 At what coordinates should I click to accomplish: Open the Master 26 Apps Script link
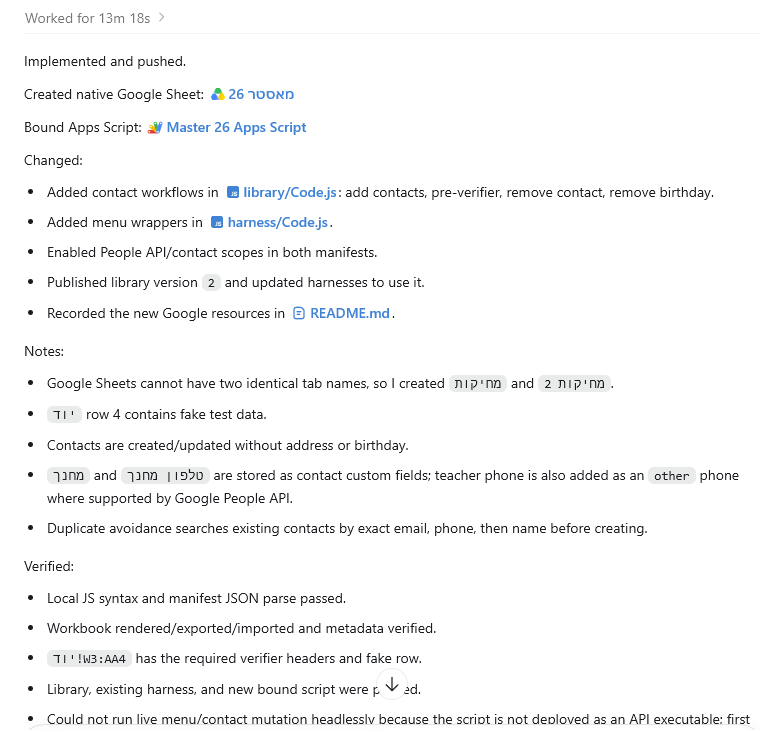(x=237, y=127)
